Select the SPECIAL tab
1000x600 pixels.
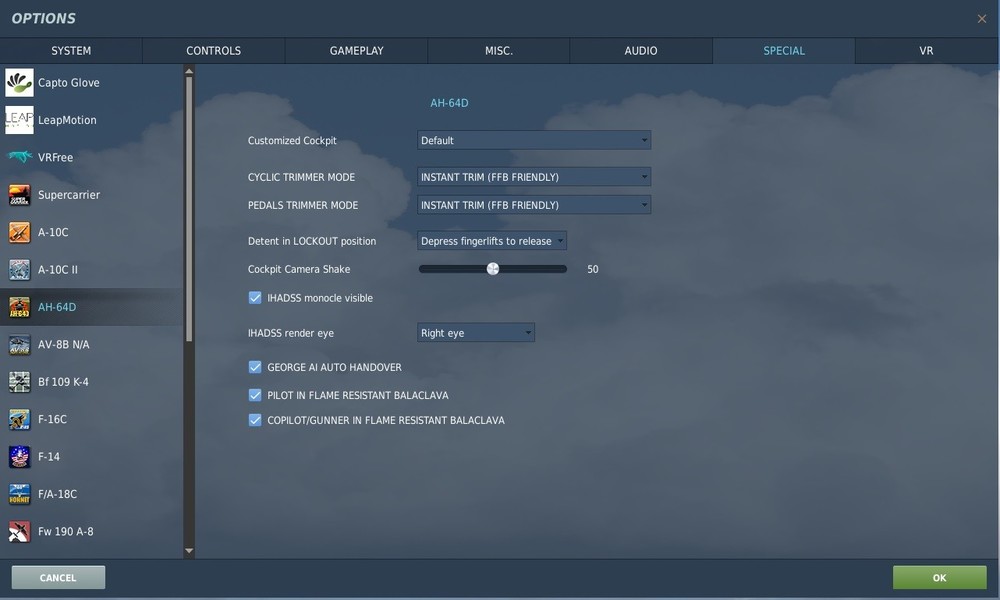[x=784, y=50]
